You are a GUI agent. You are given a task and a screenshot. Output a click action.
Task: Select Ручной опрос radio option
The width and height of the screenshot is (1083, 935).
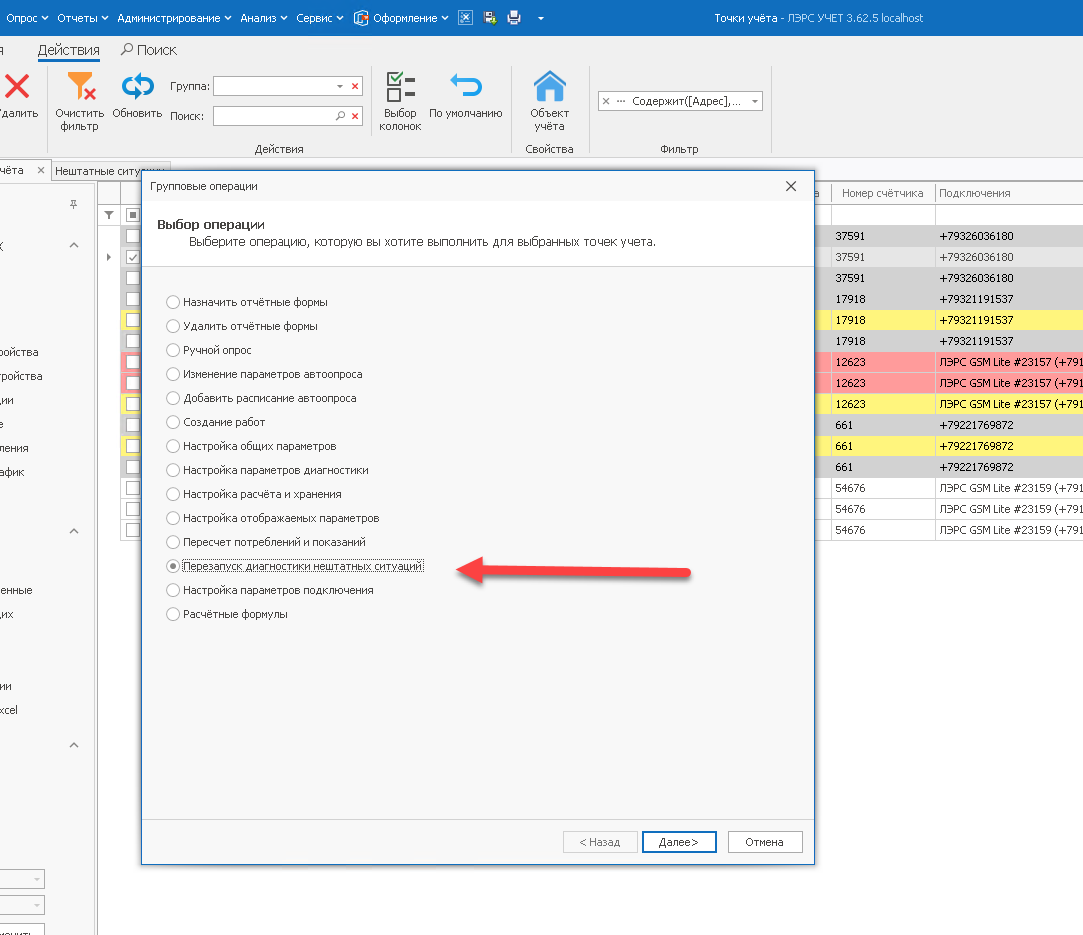click(173, 350)
